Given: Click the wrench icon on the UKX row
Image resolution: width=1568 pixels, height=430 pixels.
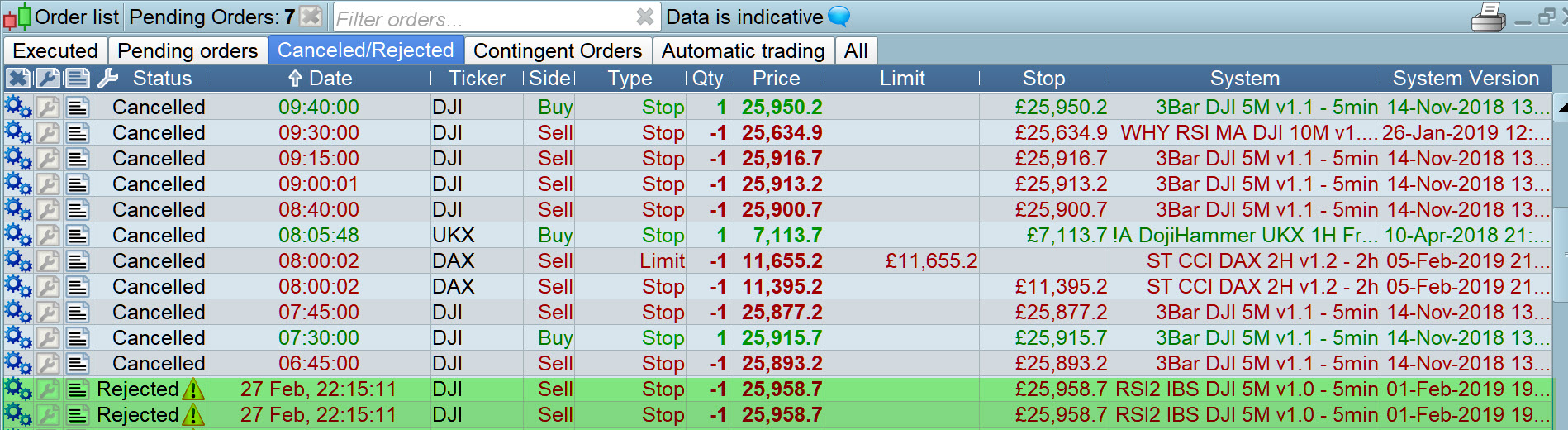Looking at the screenshot, I should (49, 236).
